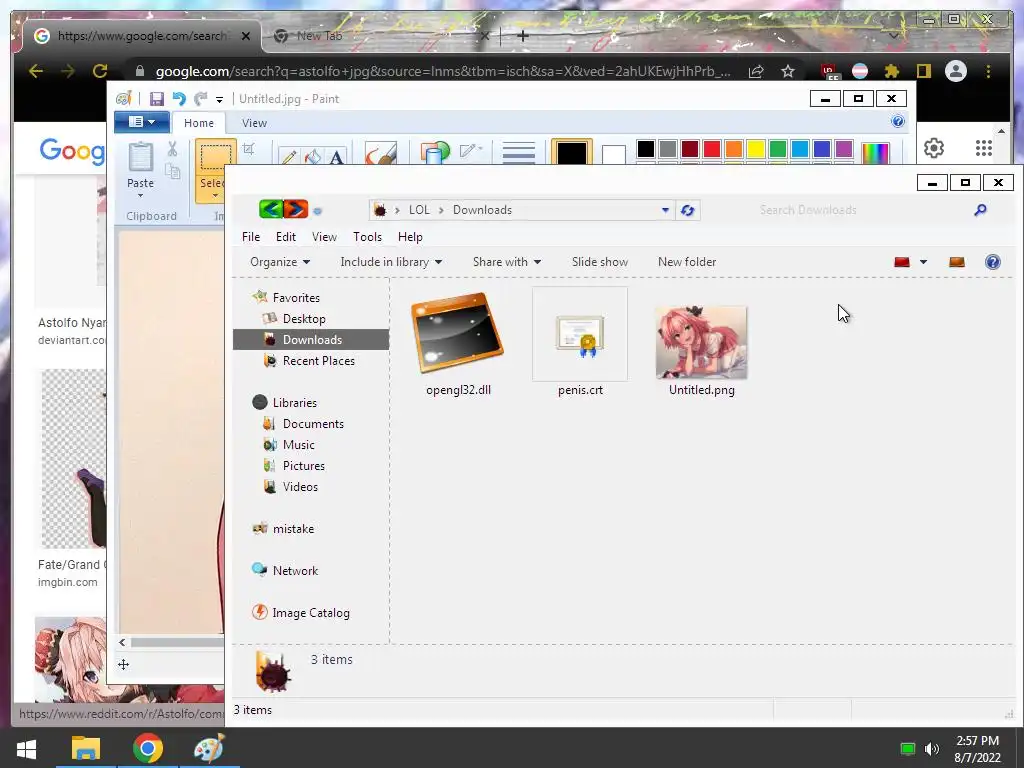Select the Brushes tool in Paint

click(x=381, y=154)
